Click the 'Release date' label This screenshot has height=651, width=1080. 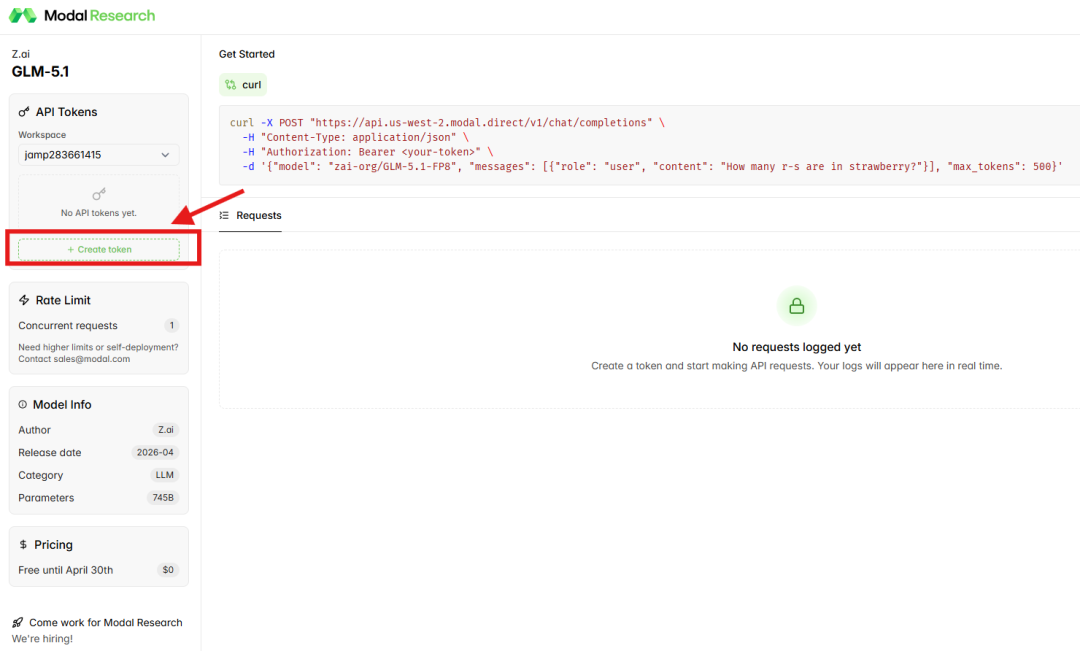[50, 453]
